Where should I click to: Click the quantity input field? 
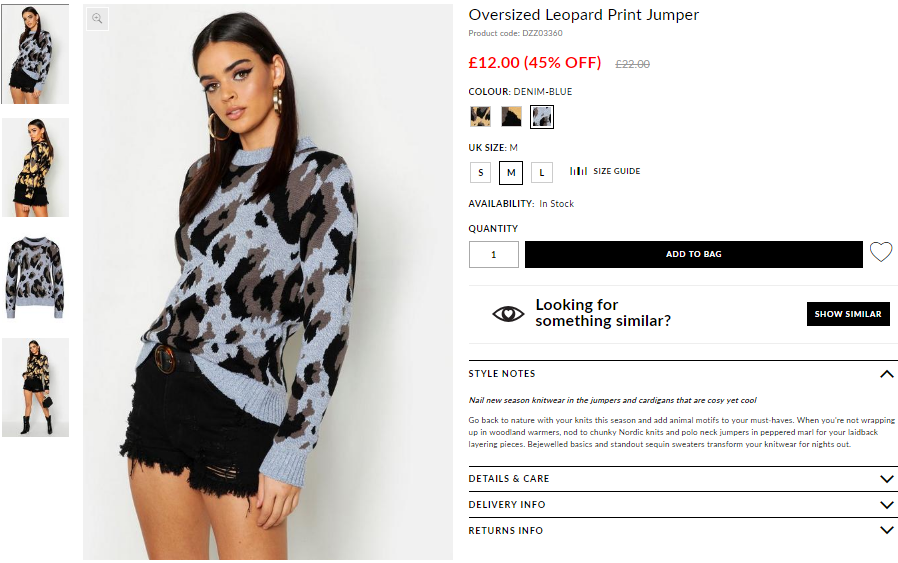494,254
